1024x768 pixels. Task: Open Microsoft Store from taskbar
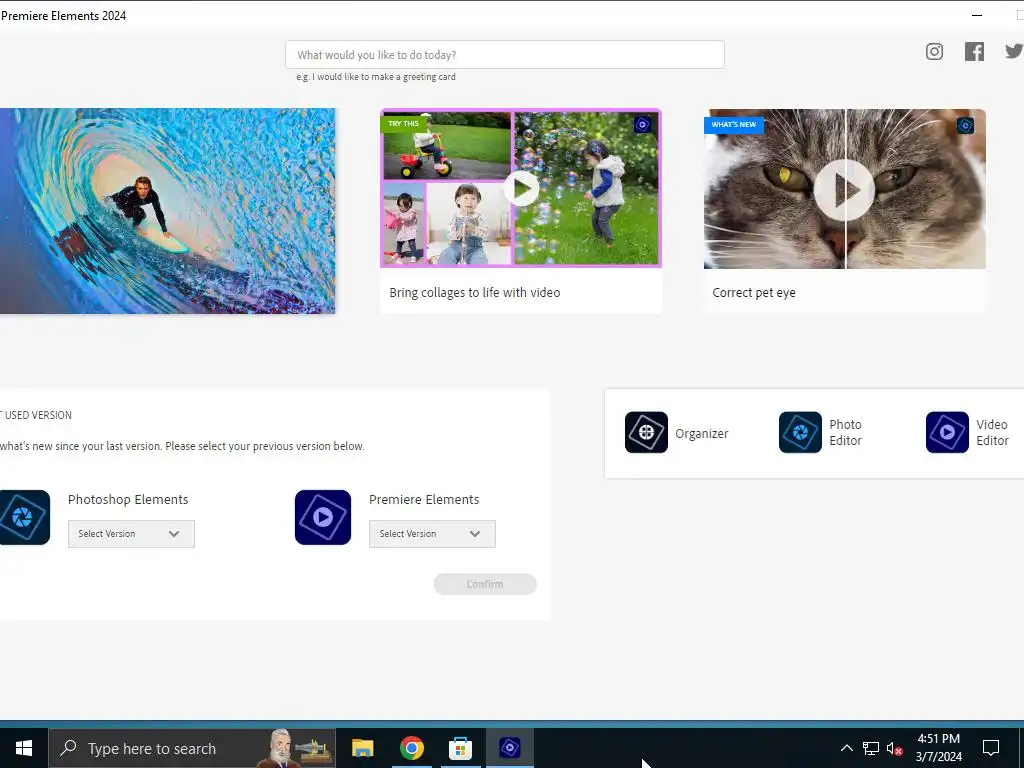460,748
